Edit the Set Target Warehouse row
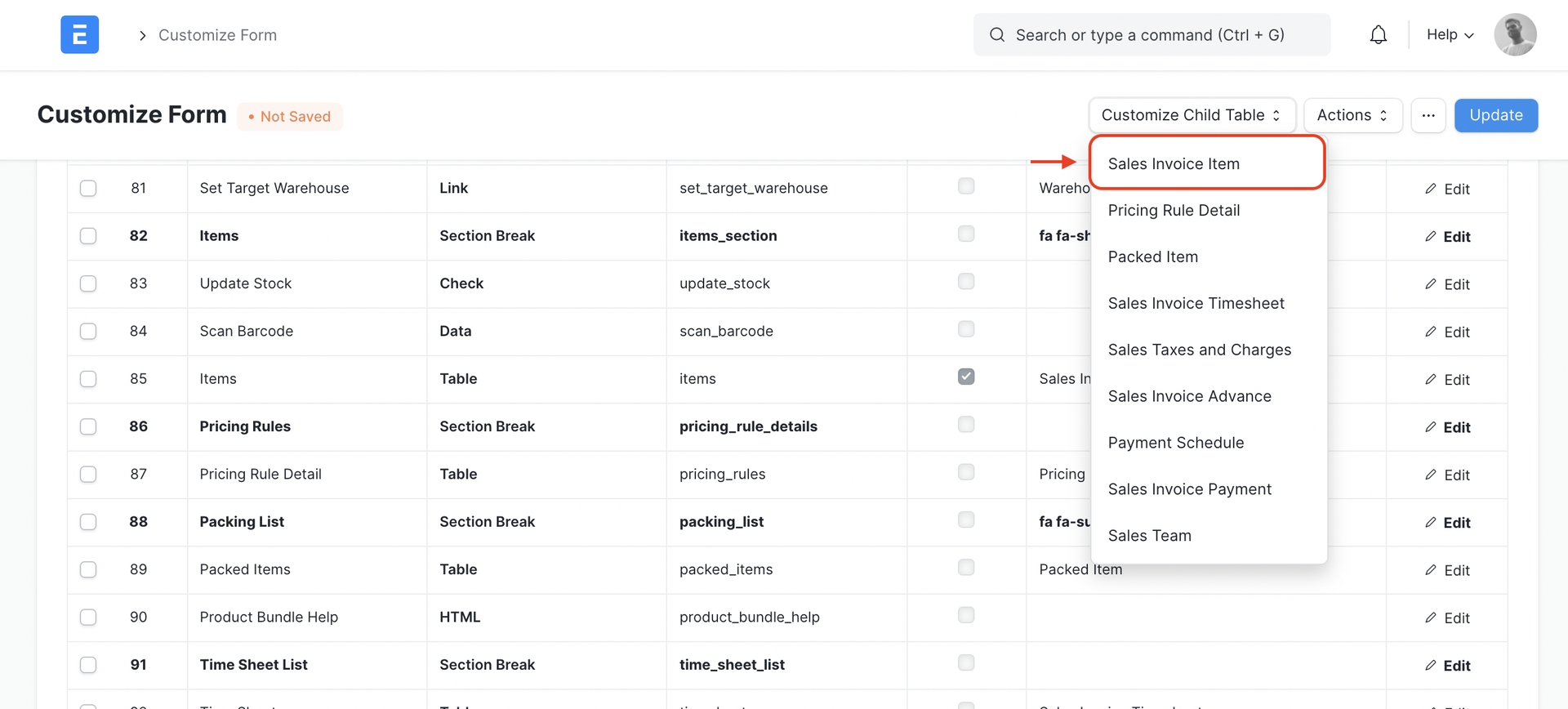This screenshot has width=1568, height=709. (1447, 189)
